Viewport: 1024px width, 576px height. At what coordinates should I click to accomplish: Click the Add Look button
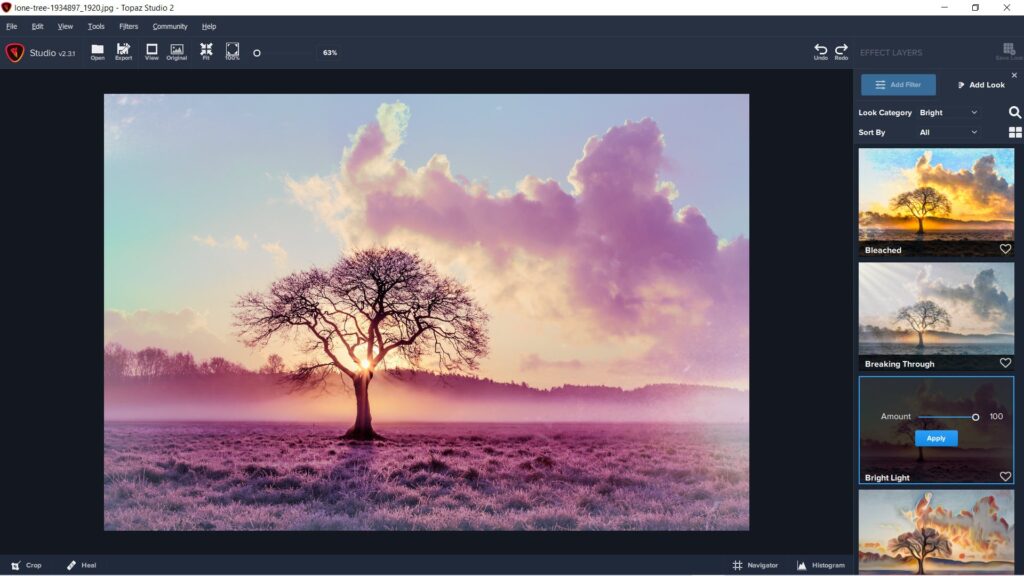pos(981,85)
